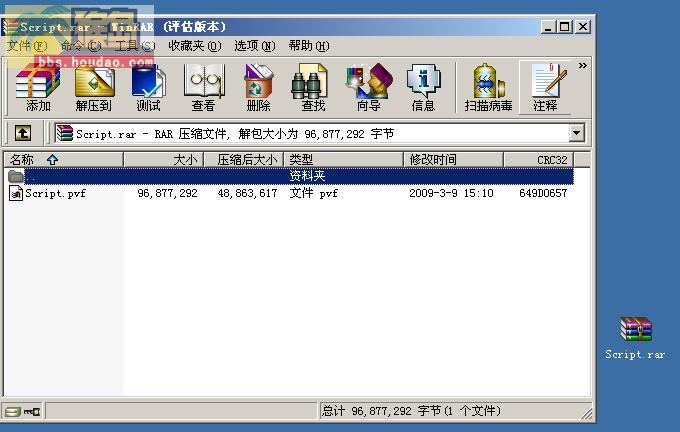This screenshot has height=432, width=680.
Task: Click the CRC value 649D0657
Action: (x=543, y=193)
